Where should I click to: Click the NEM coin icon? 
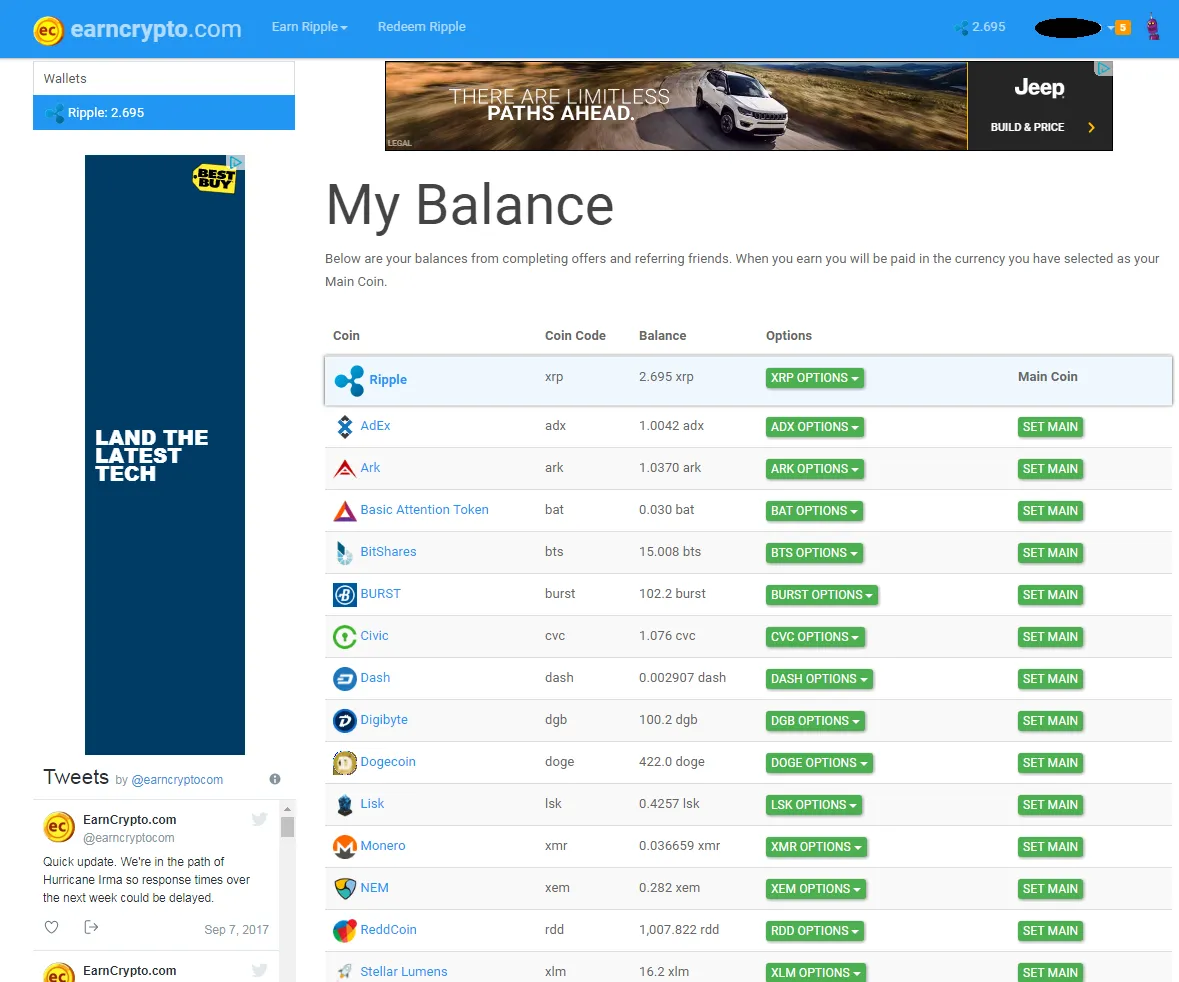coord(344,889)
